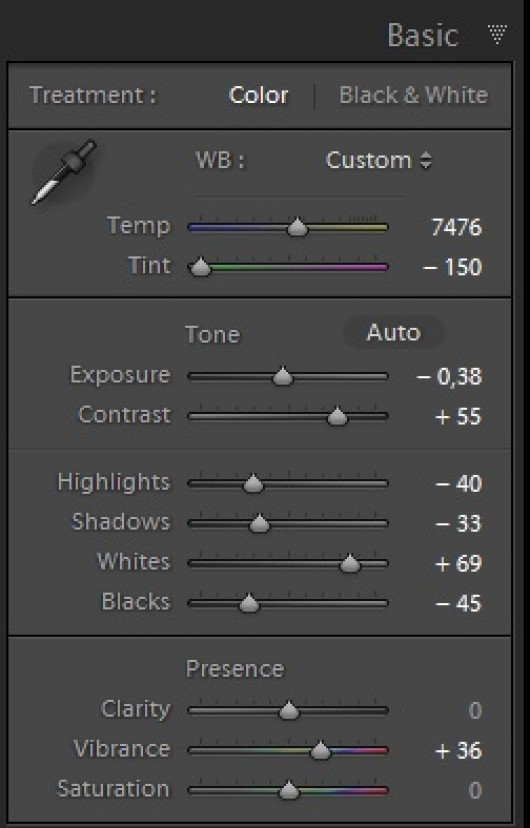Image resolution: width=530 pixels, height=828 pixels.
Task: Select Color treatment
Action: [259, 95]
